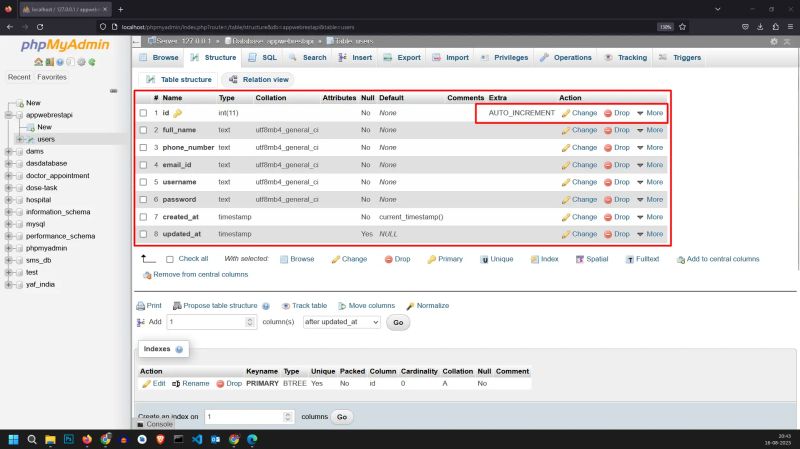800x449 pixels.
Task: Click Drop icon for password row
Action: (608, 200)
